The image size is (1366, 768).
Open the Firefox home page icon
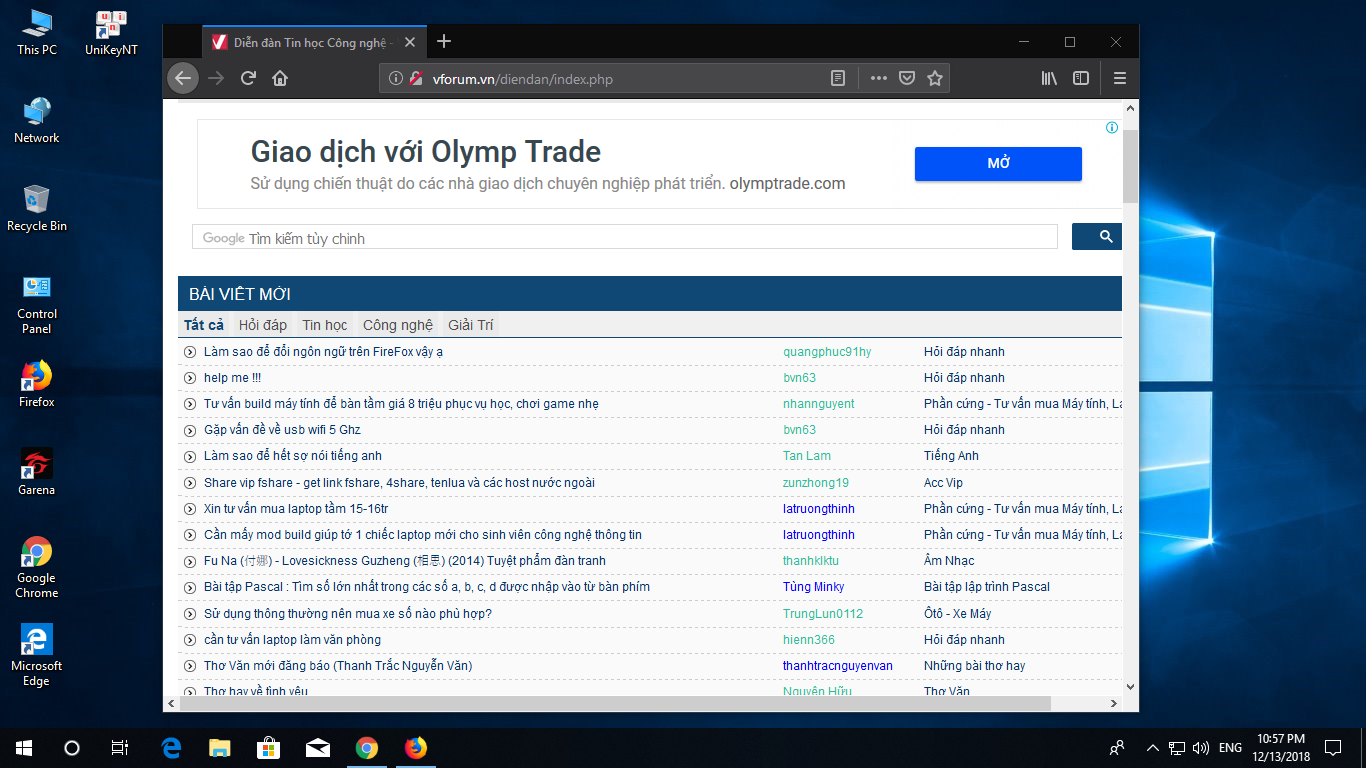[x=280, y=78]
